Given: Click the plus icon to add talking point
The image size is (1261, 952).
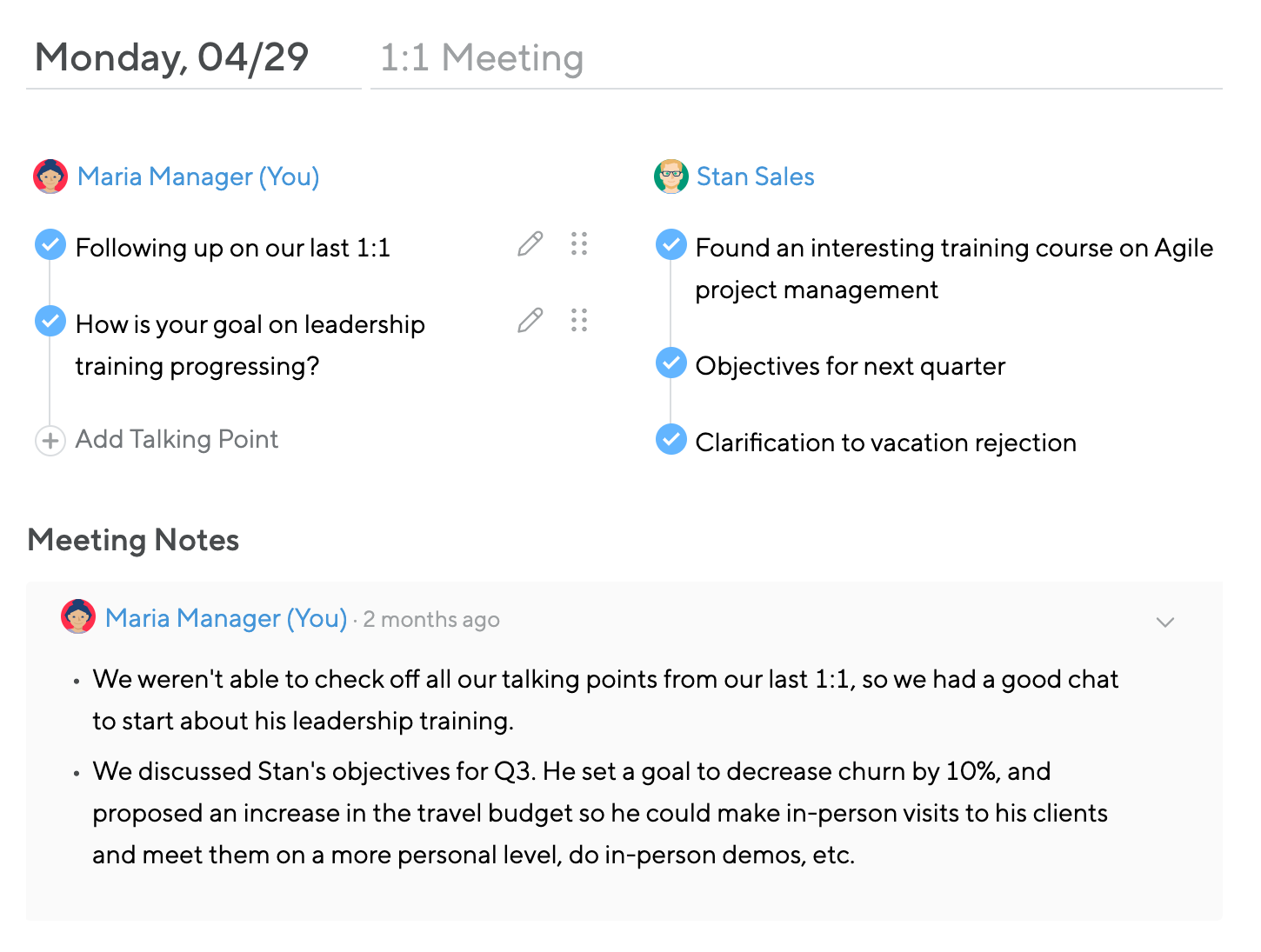Looking at the screenshot, I should 50,441.
